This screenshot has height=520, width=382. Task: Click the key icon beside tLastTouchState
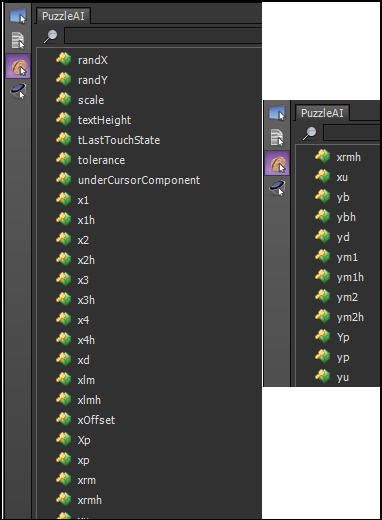pyautogui.click(x=63, y=140)
